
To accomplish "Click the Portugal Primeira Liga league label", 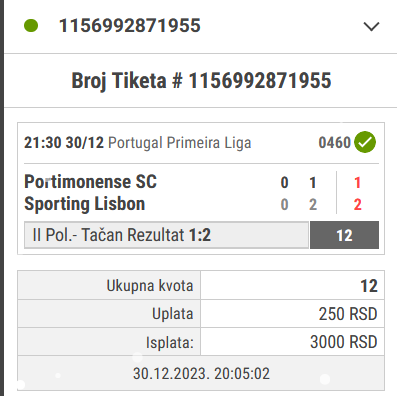I will (180, 143).
